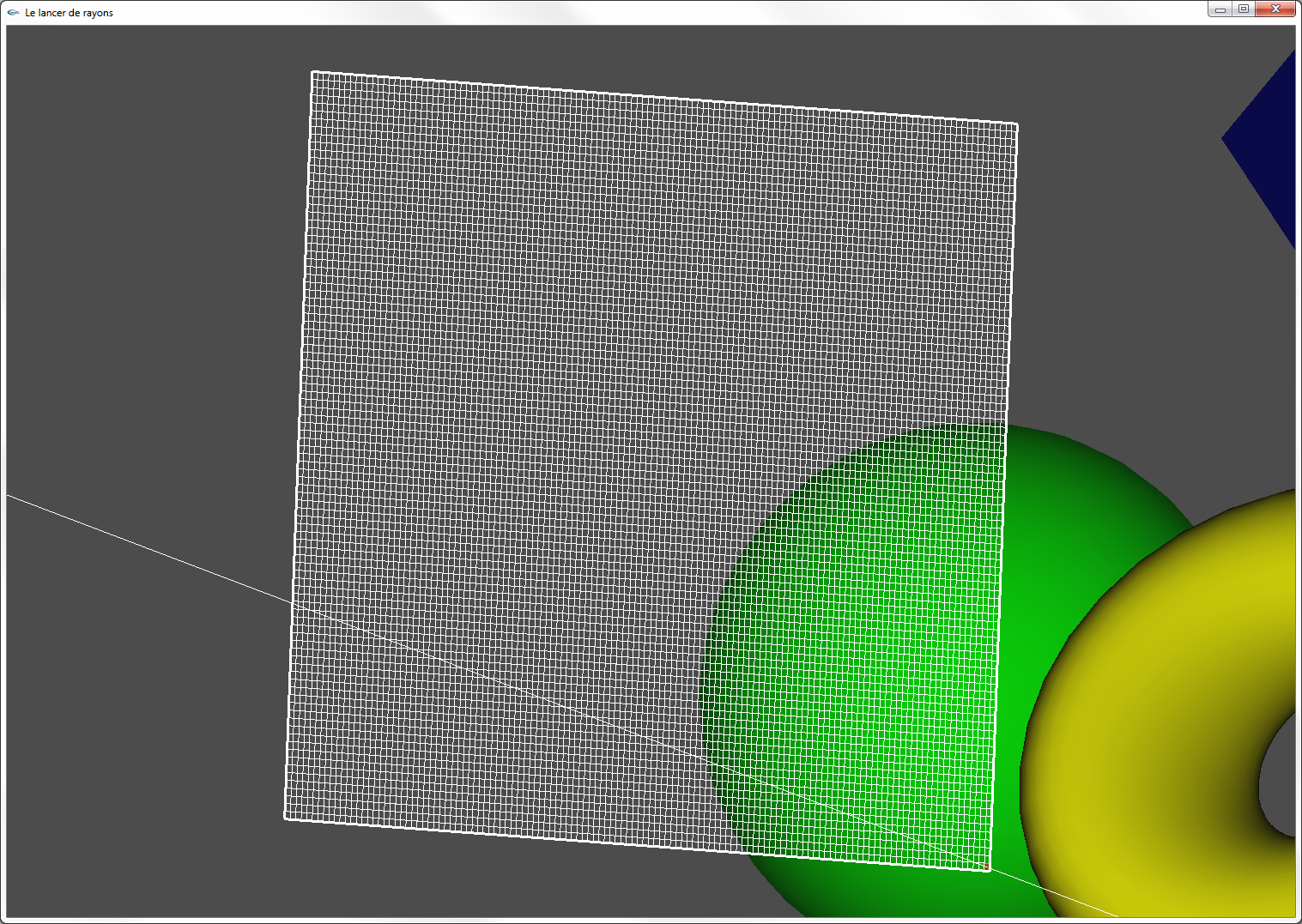
Task: Click the application icon in the title bar
Action: [13, 12]
